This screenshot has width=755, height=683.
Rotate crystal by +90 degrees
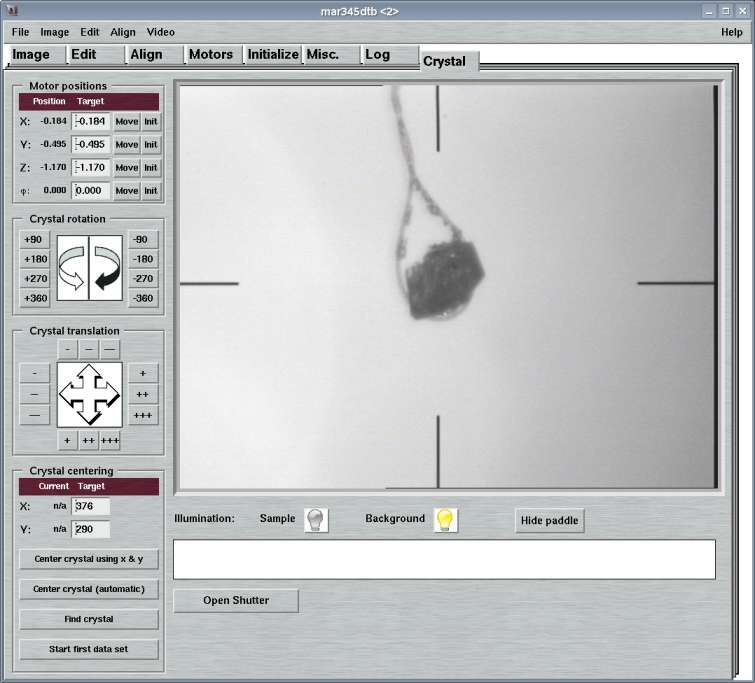(33, 240)
